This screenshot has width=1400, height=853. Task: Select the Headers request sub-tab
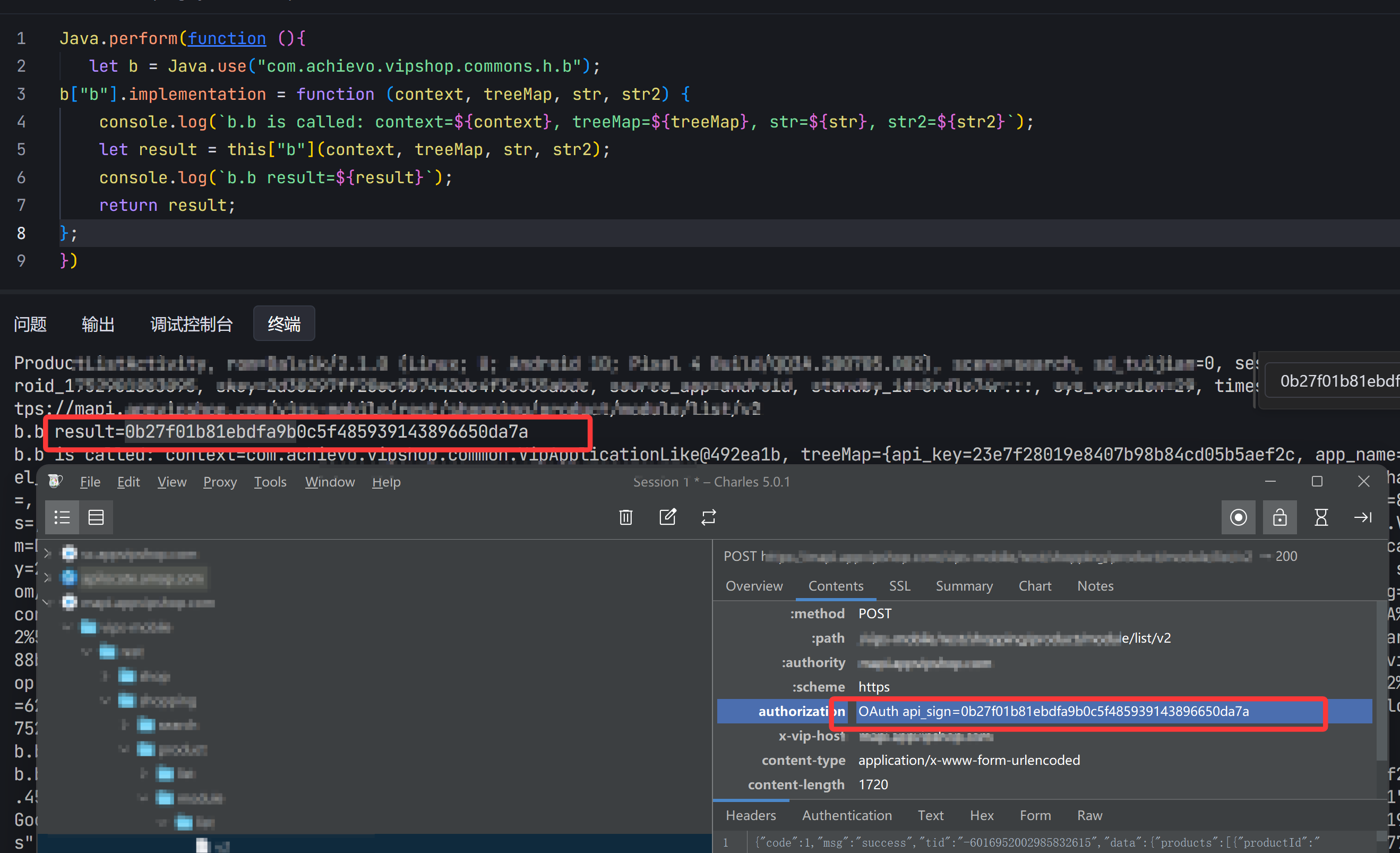tap(751, 815)
